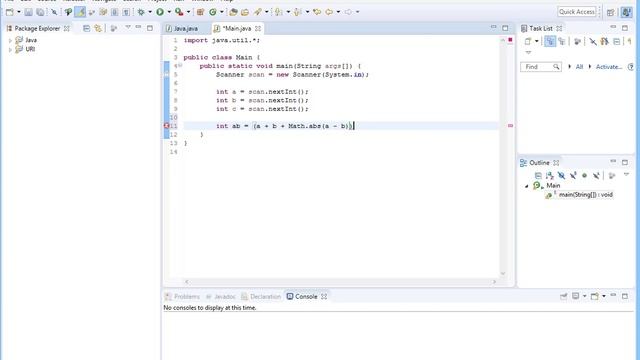The height and width of the screenshot is (360, 640).
Task: Toggle Hide Fields in Outline
Action: (561, 176)
